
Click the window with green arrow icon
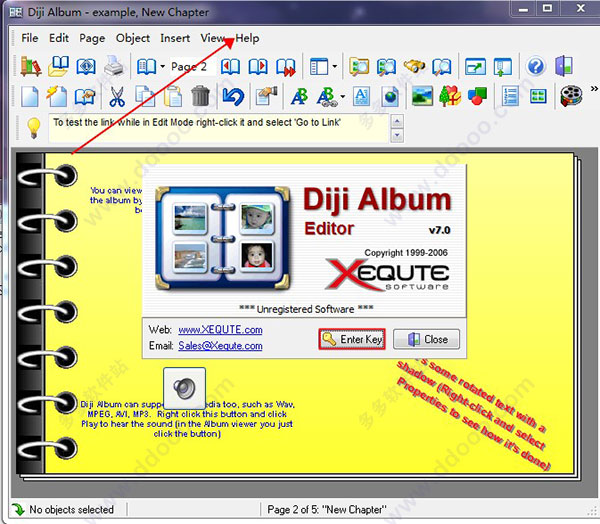point(475,67)
